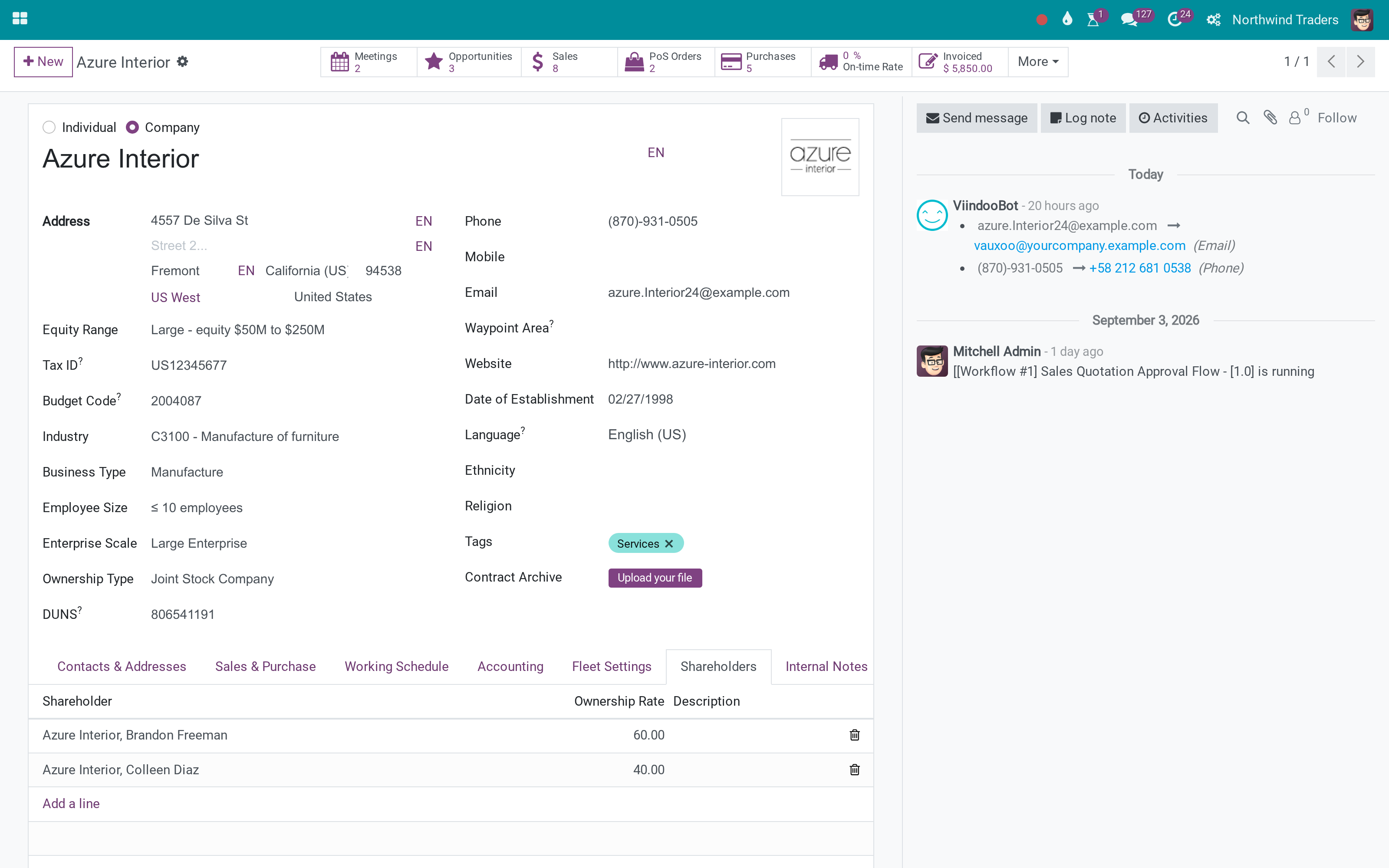Click Upload your file button

click(655, 578)
